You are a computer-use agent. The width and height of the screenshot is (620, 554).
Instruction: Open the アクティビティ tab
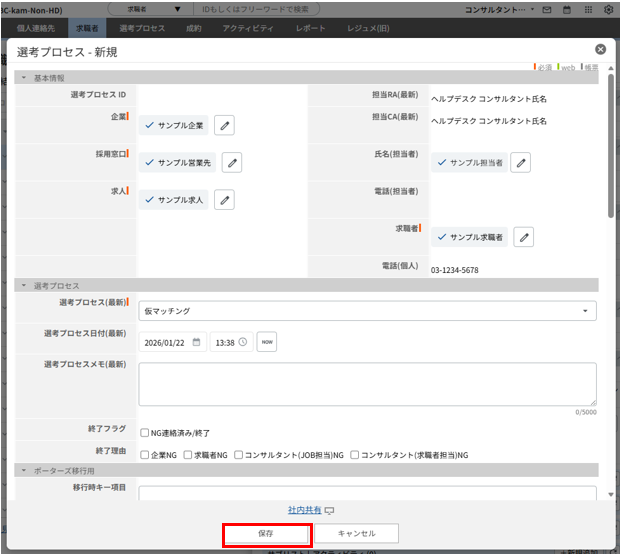pyautogui.click(x=247, y=29)
